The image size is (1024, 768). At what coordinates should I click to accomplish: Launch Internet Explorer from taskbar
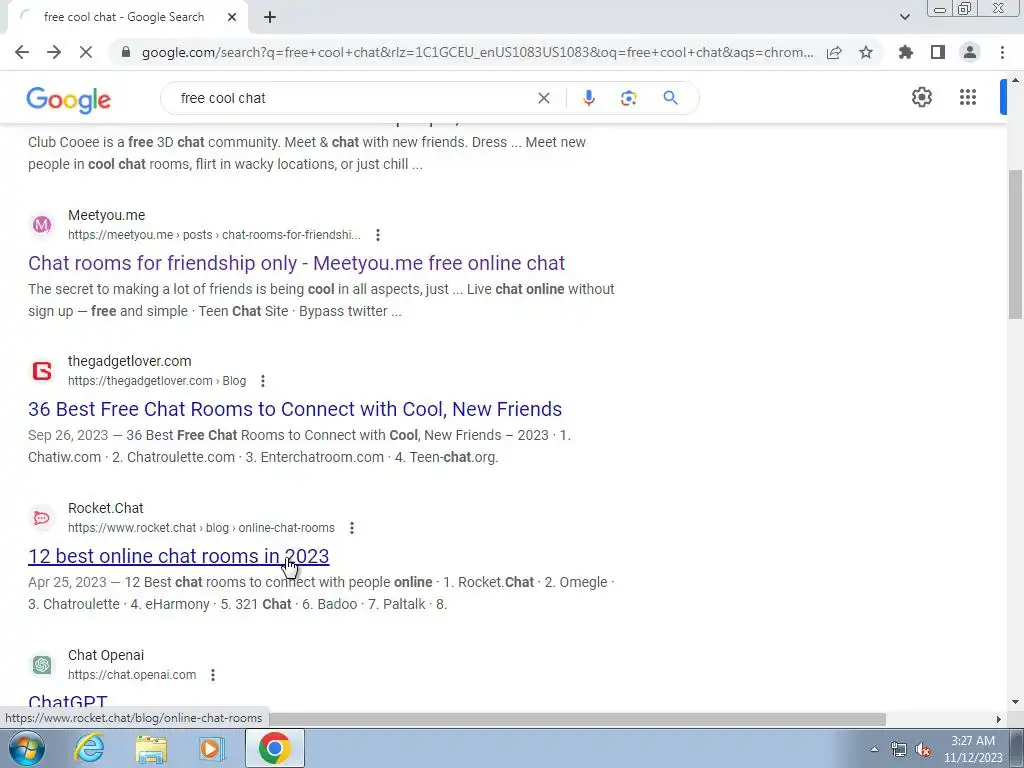89,748
